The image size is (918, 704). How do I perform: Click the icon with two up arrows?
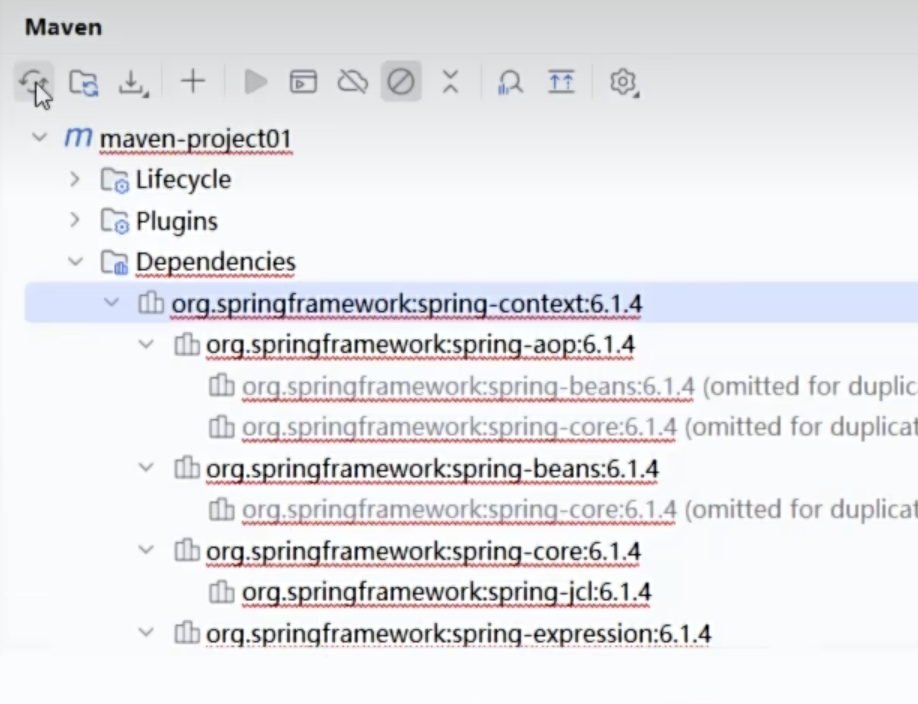click(x=561, y=82)
